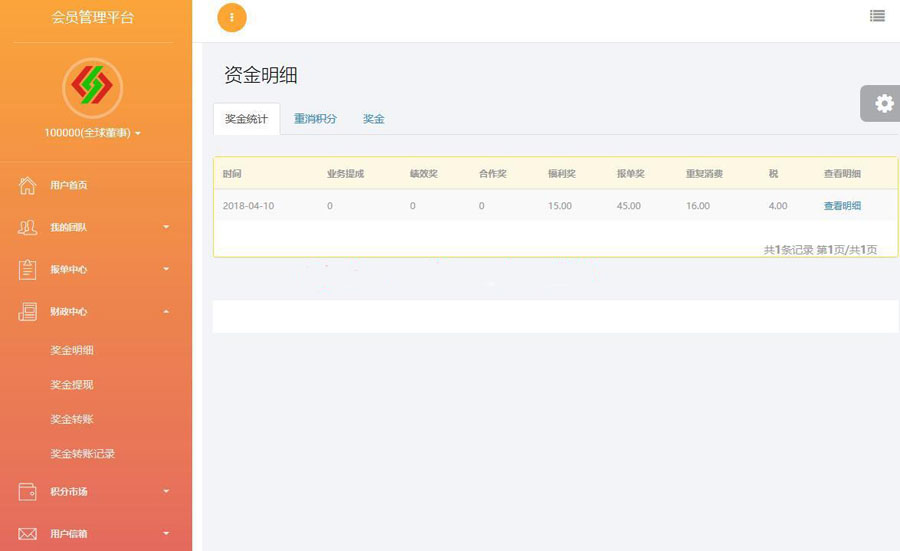900x551 pixels.
Task: Open the 100000(全球董事) user dropdown
Action: pos(92,133)
